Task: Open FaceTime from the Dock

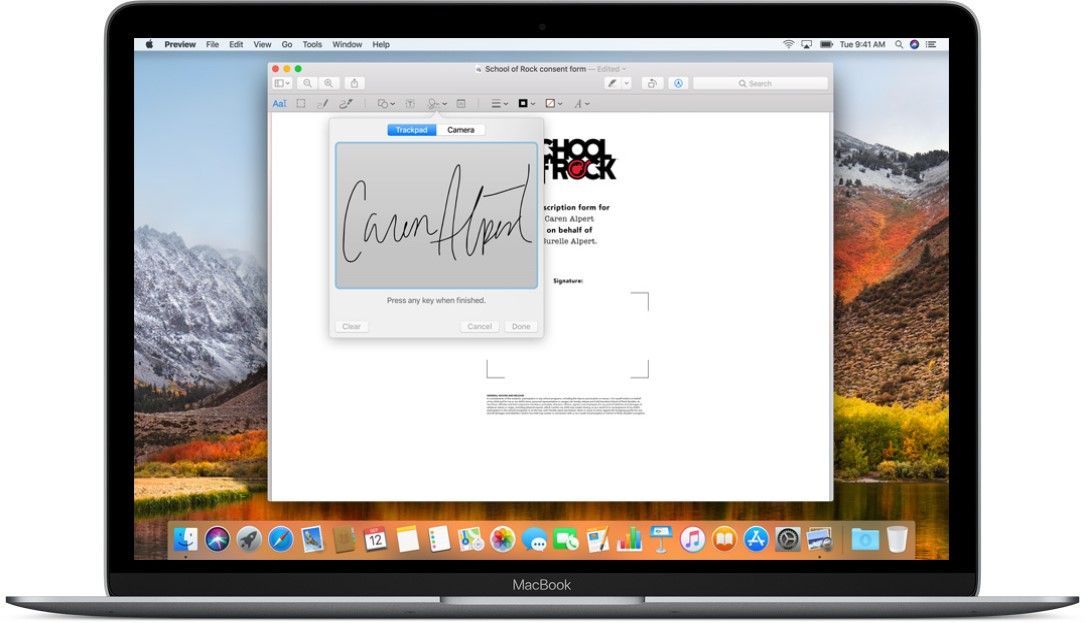Action: pos(566,538)
